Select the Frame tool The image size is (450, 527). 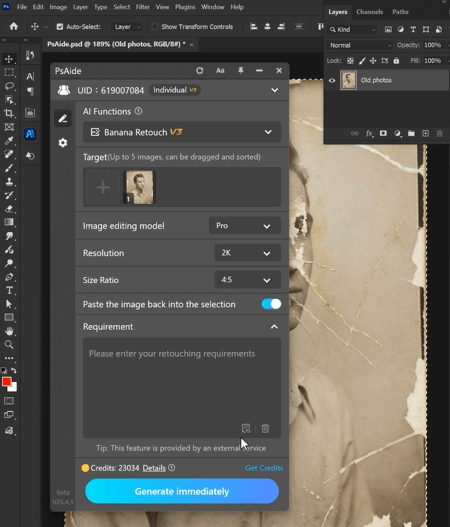coord(9,127)
